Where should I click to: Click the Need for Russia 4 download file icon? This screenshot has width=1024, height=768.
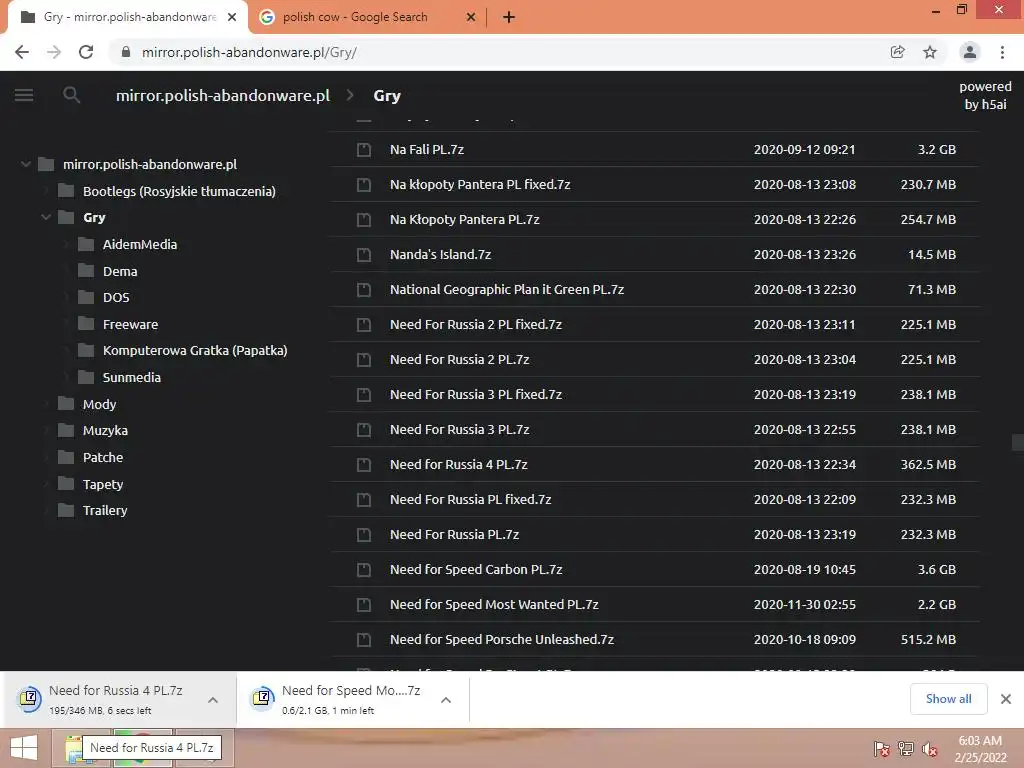tap(29, 699)
